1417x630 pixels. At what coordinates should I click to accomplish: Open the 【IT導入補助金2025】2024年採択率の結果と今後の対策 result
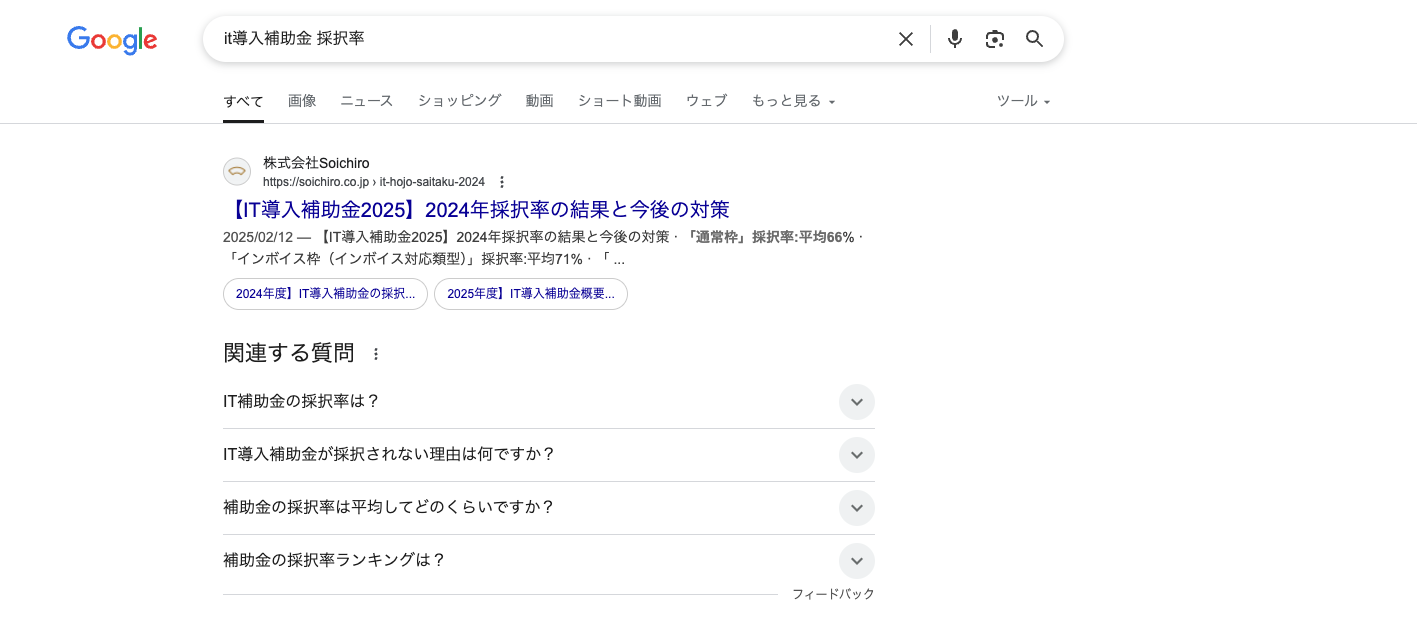point(476,210)
